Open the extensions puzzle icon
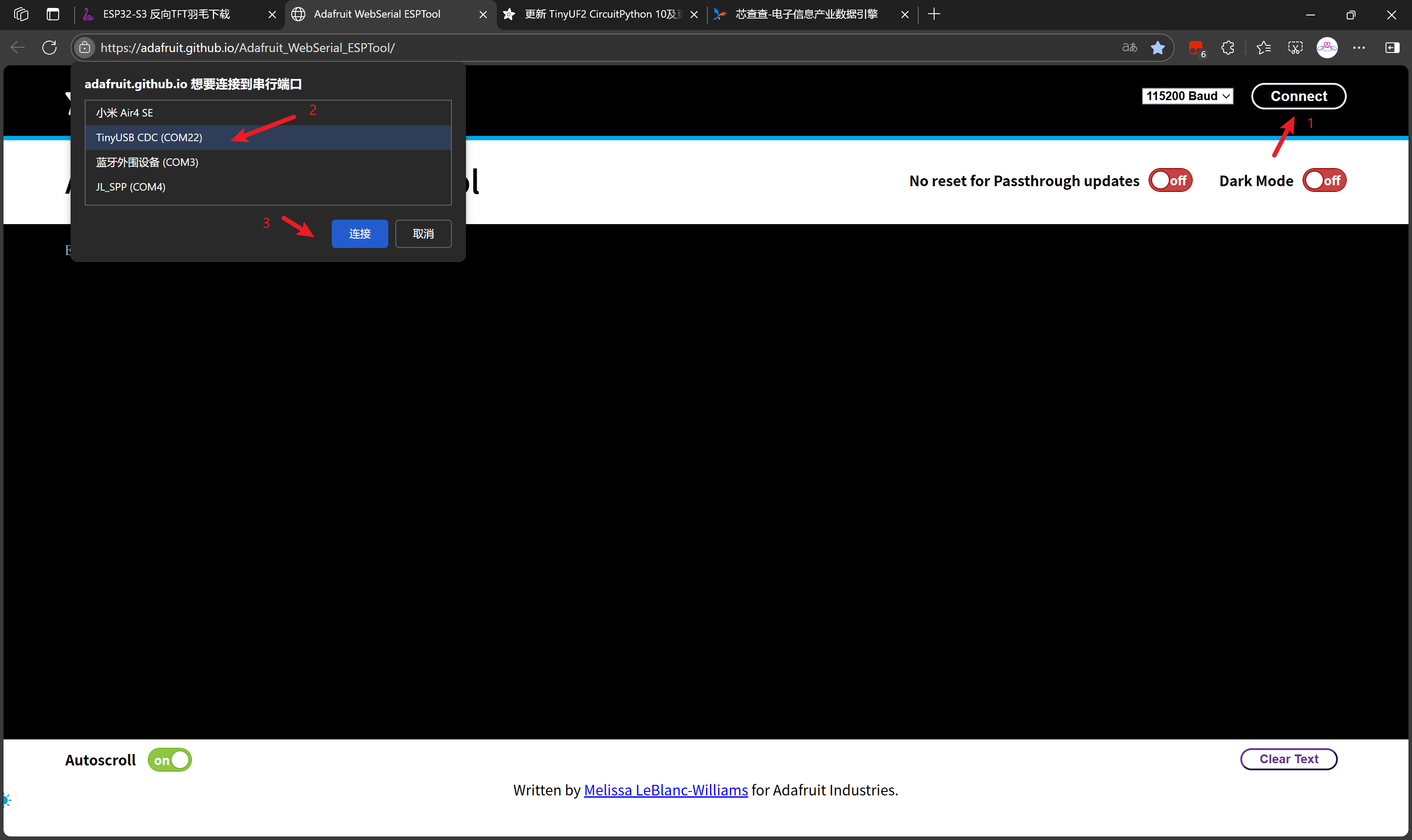The height and width of the screenshot is (840, 1412). click(1228, 48)
